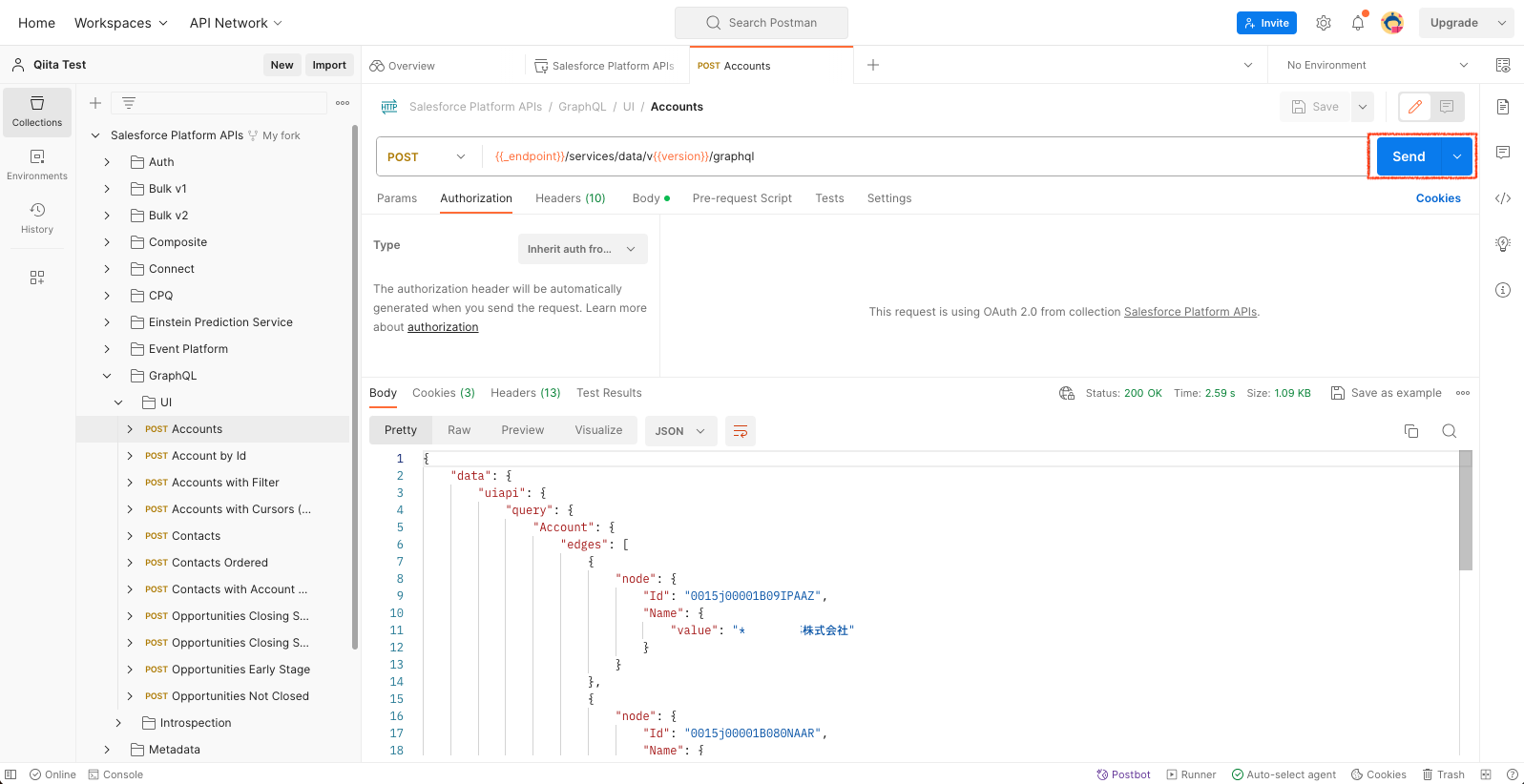Switch to the Headers (10) request tab
Viewport: 1524px width, 784px height.
pyautogui.click(x=571, y=198)
